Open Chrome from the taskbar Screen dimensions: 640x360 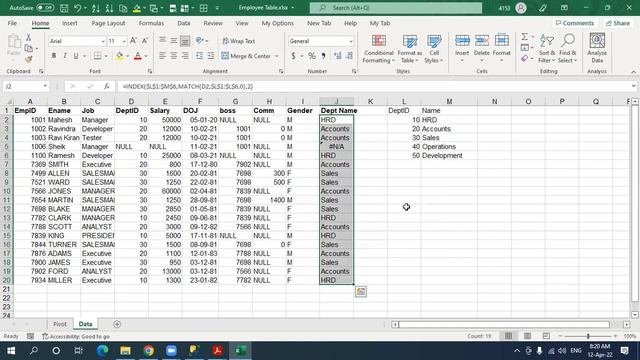[149, 351]
